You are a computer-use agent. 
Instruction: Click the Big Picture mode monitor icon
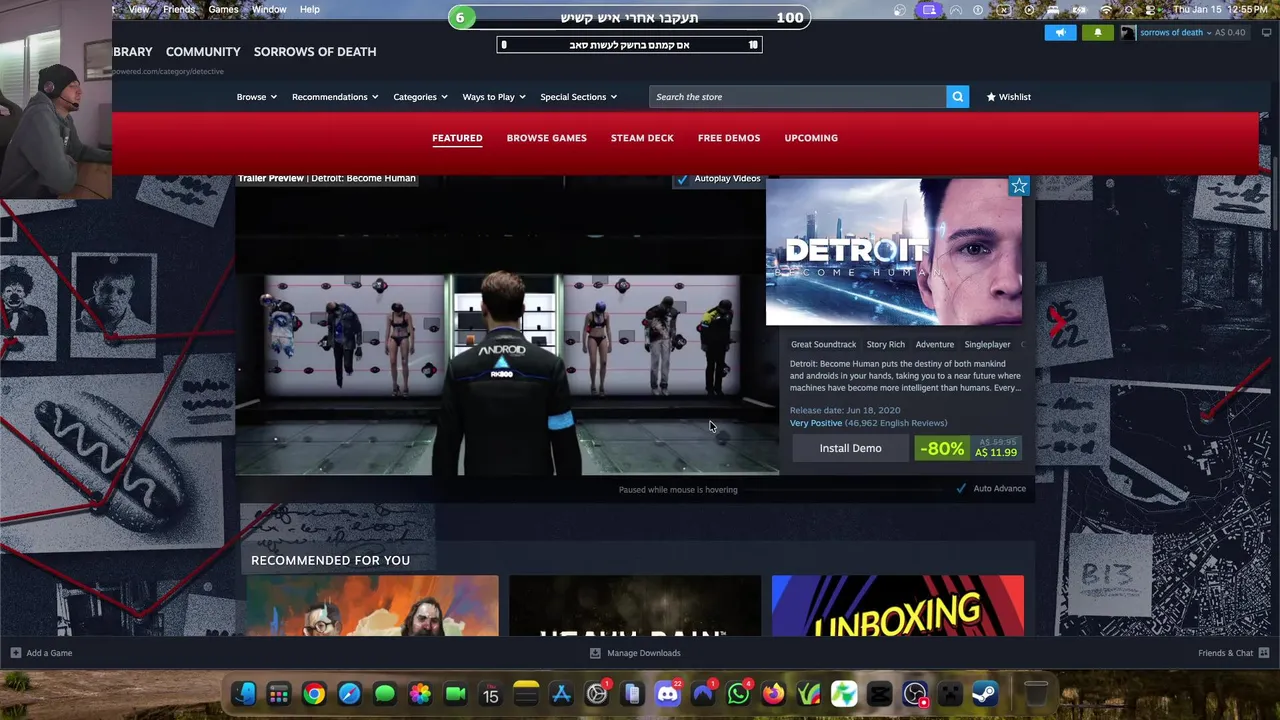(x=1266, y=32)
